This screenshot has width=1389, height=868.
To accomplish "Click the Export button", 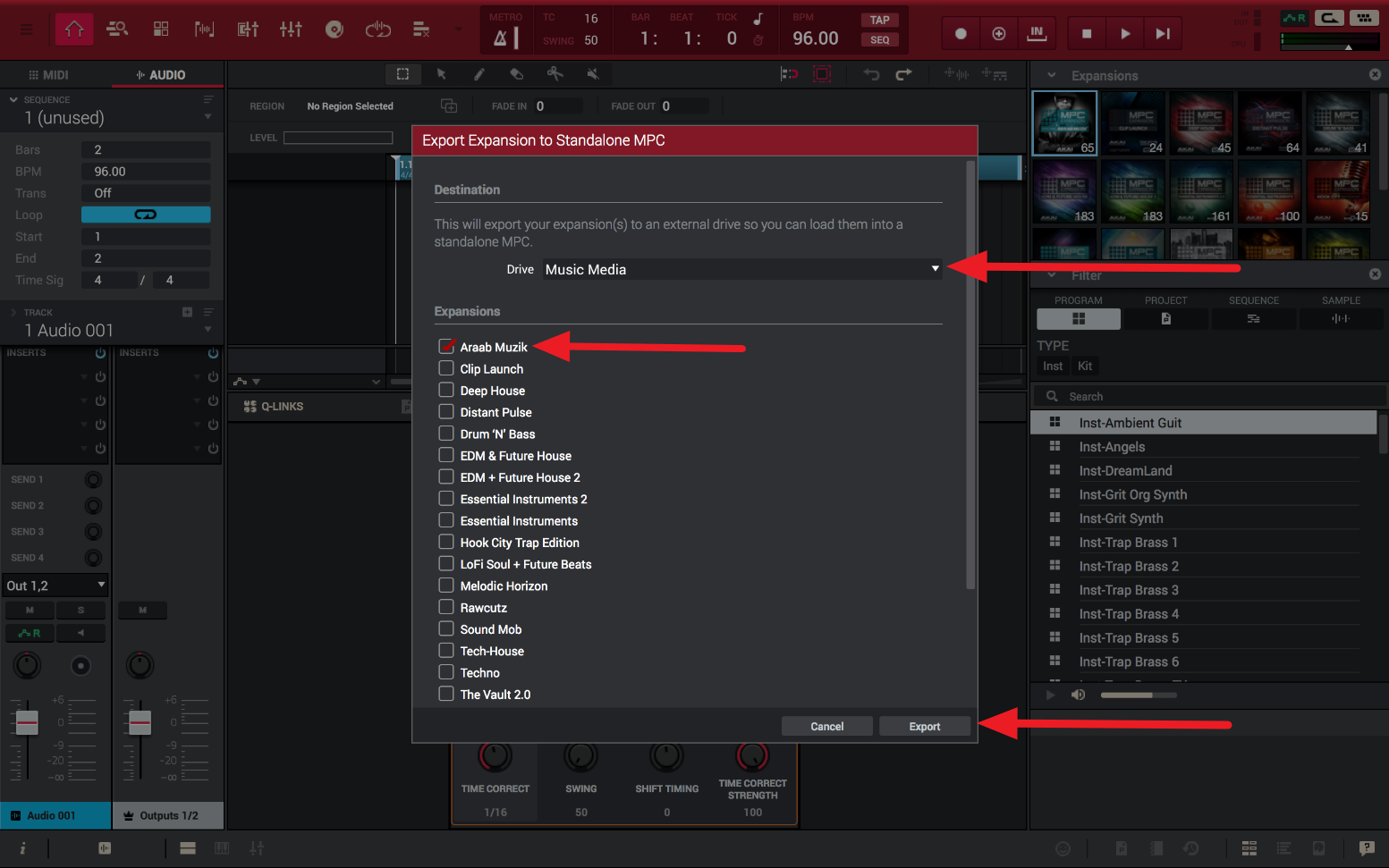I will pyautogui.click(x=925, y=726).
